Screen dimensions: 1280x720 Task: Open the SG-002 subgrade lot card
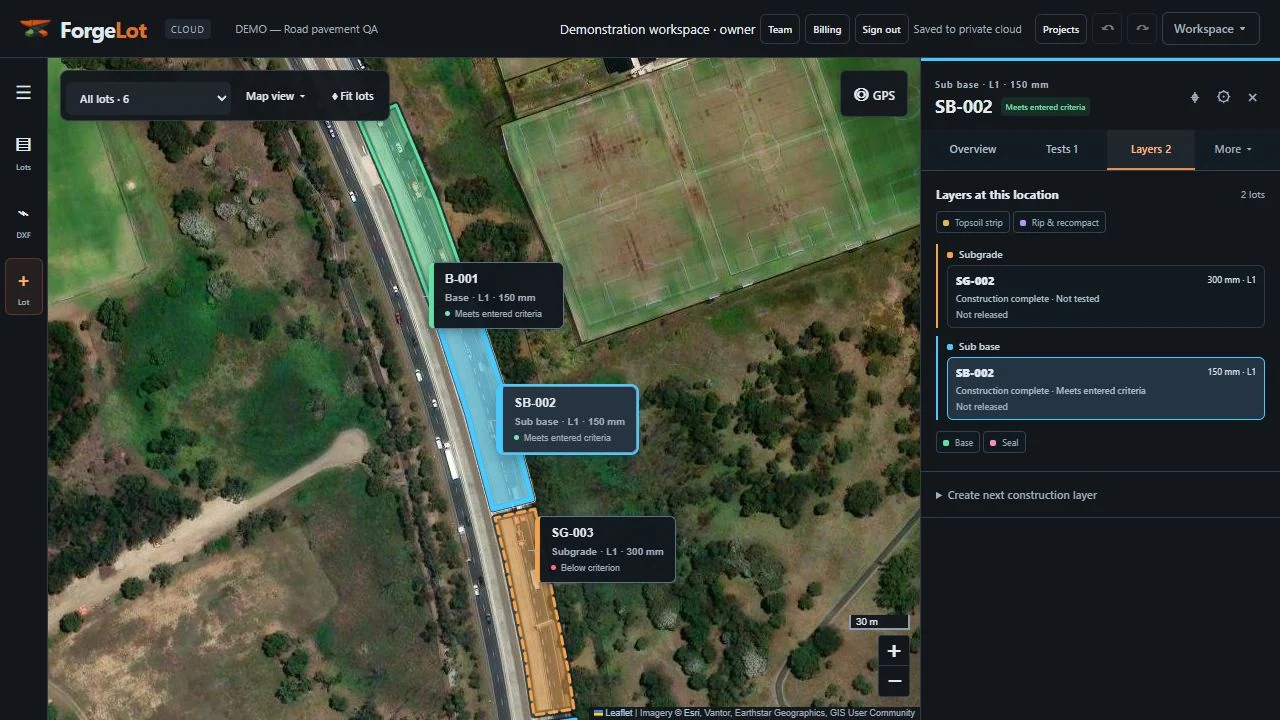(1106, 297)
